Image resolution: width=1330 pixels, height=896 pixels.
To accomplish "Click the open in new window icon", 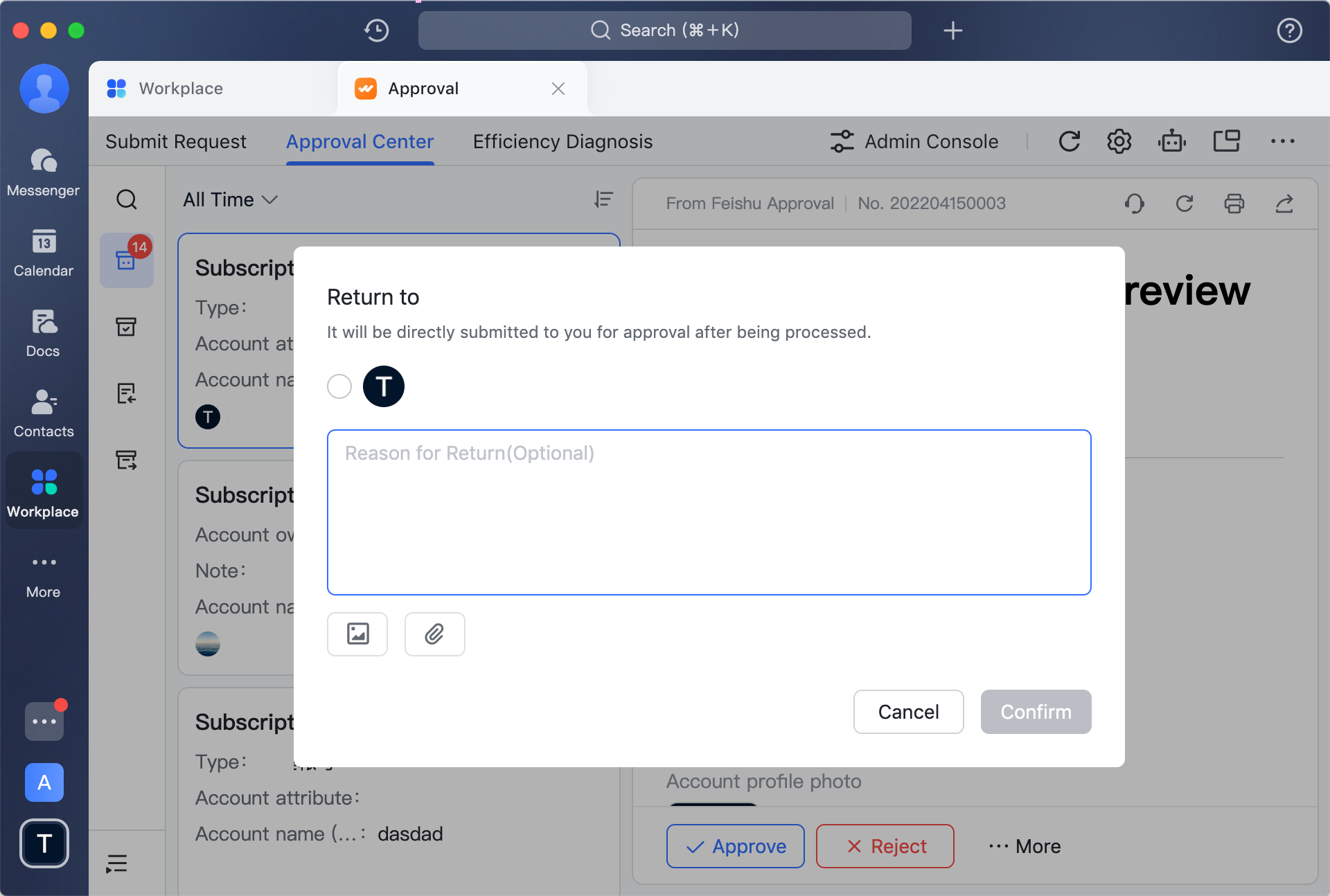I will (x=1226, y=141).
